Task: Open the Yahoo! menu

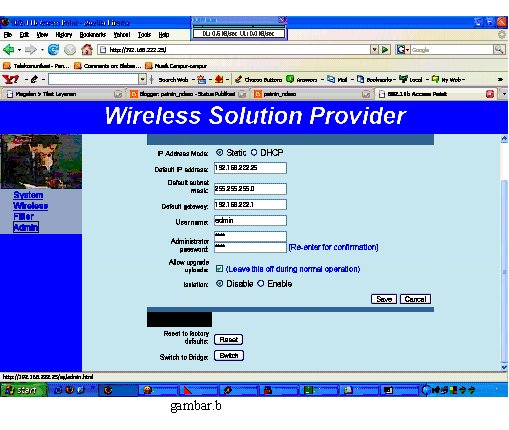Action: point(122,35)
